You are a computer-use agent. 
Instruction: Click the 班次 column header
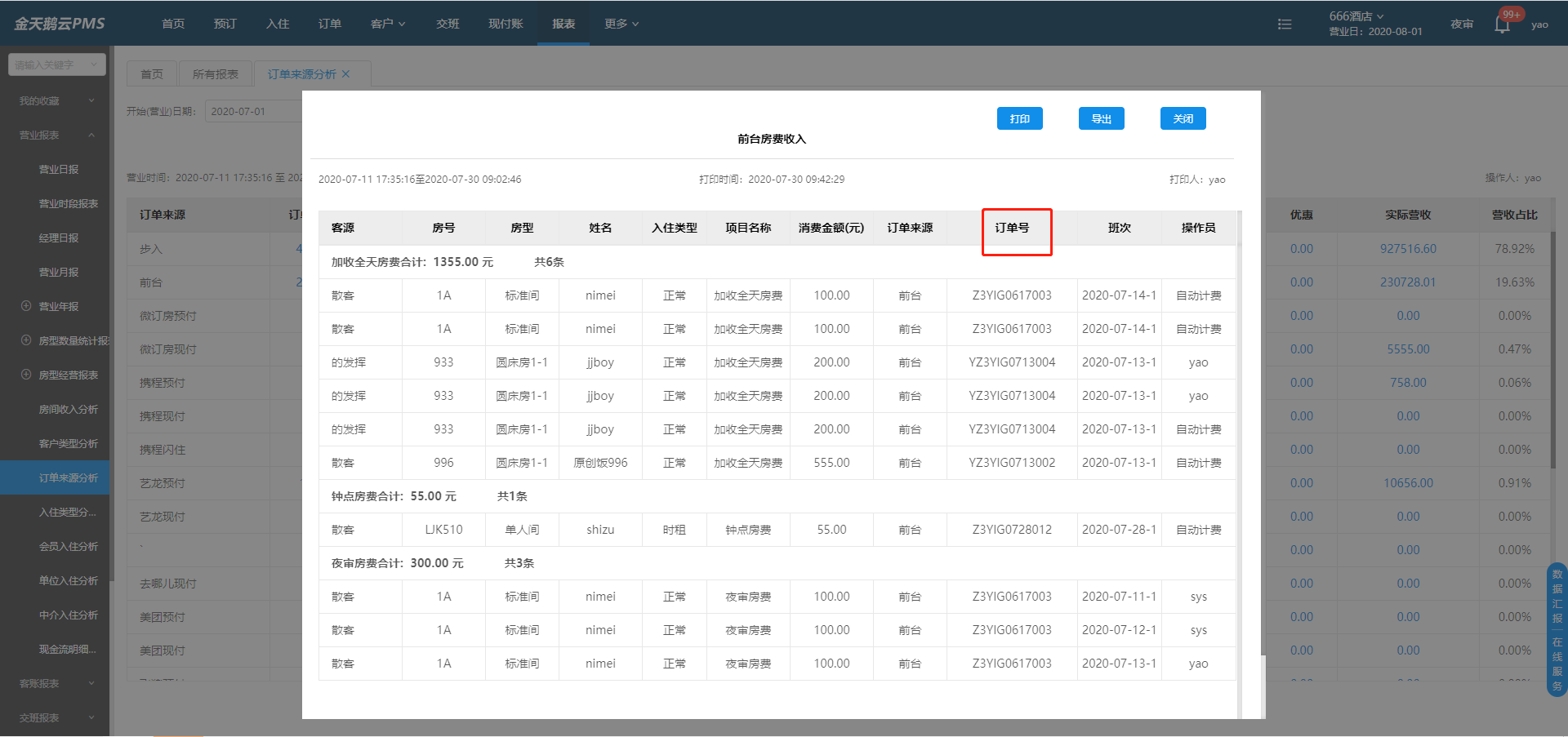pos(1120,228)
